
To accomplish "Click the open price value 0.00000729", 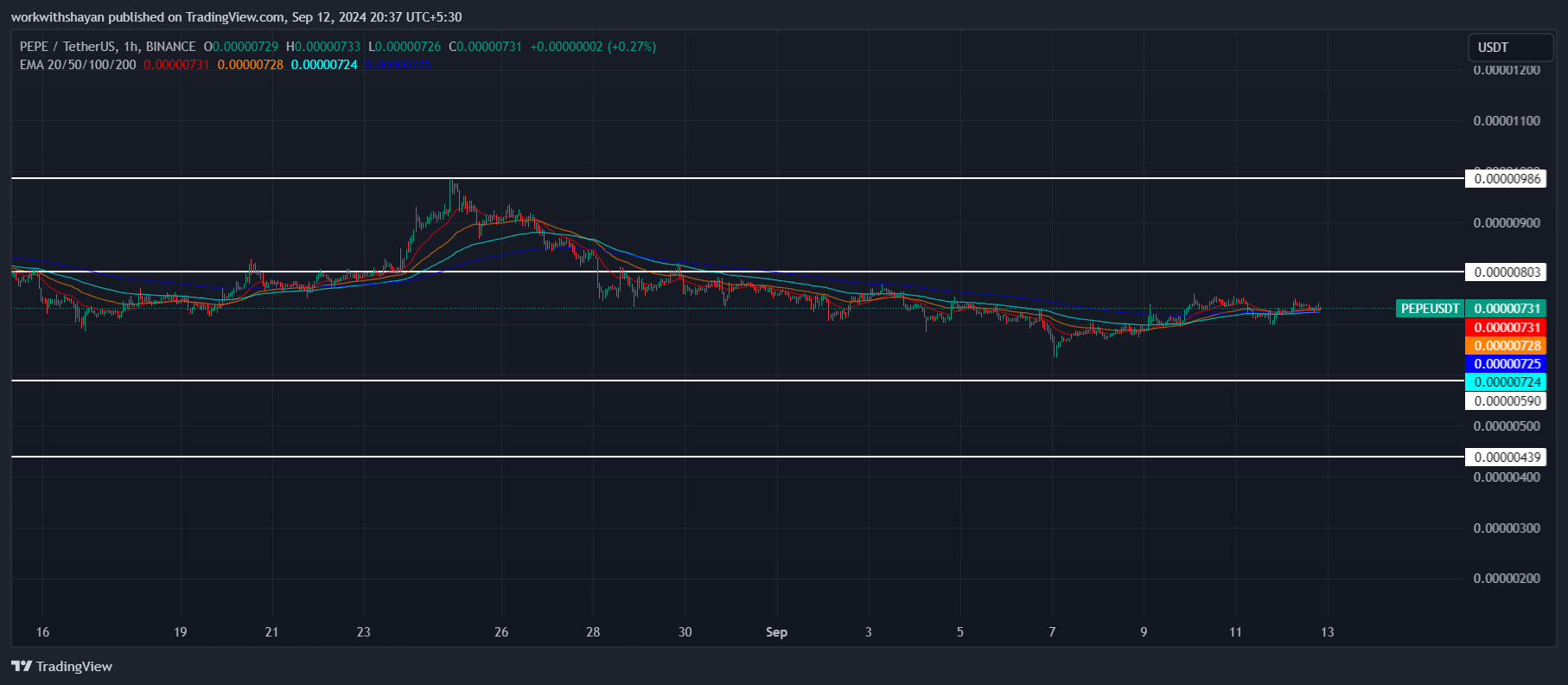I will (x=245, y=47).
